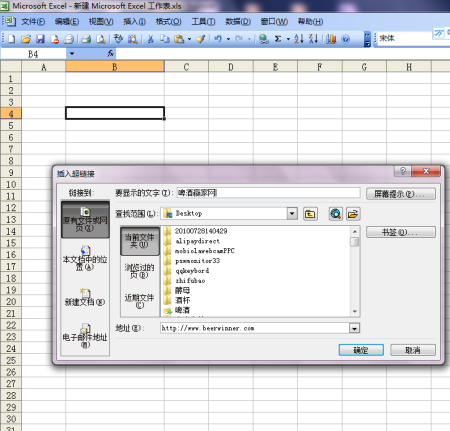Viewport: 450px width, 431px height.
Task: Click the Print Preview toolbar icon
Action: pyautogui.click(x=101, y=39)
